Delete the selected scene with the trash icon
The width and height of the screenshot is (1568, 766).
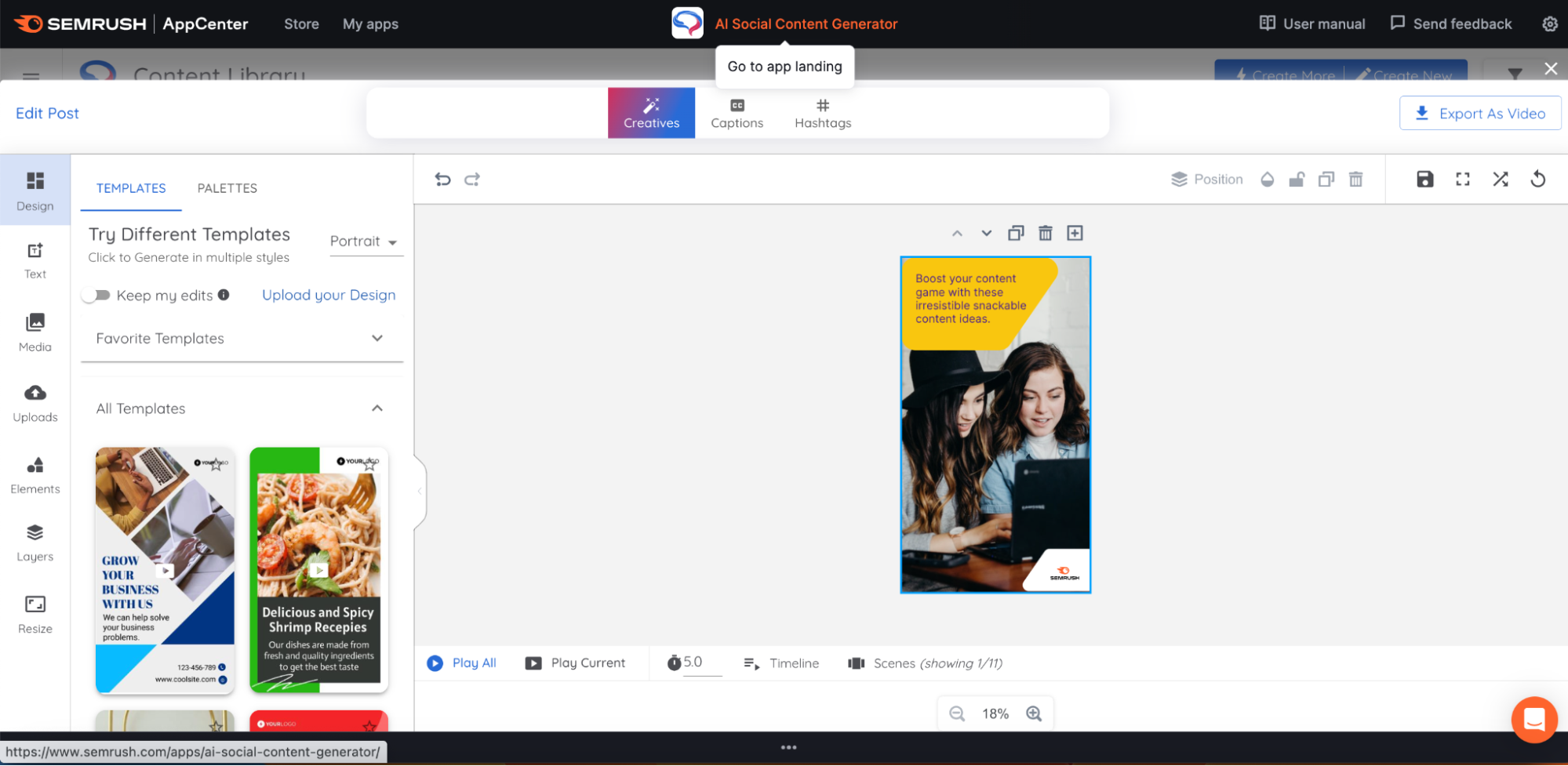point(1046,232)
